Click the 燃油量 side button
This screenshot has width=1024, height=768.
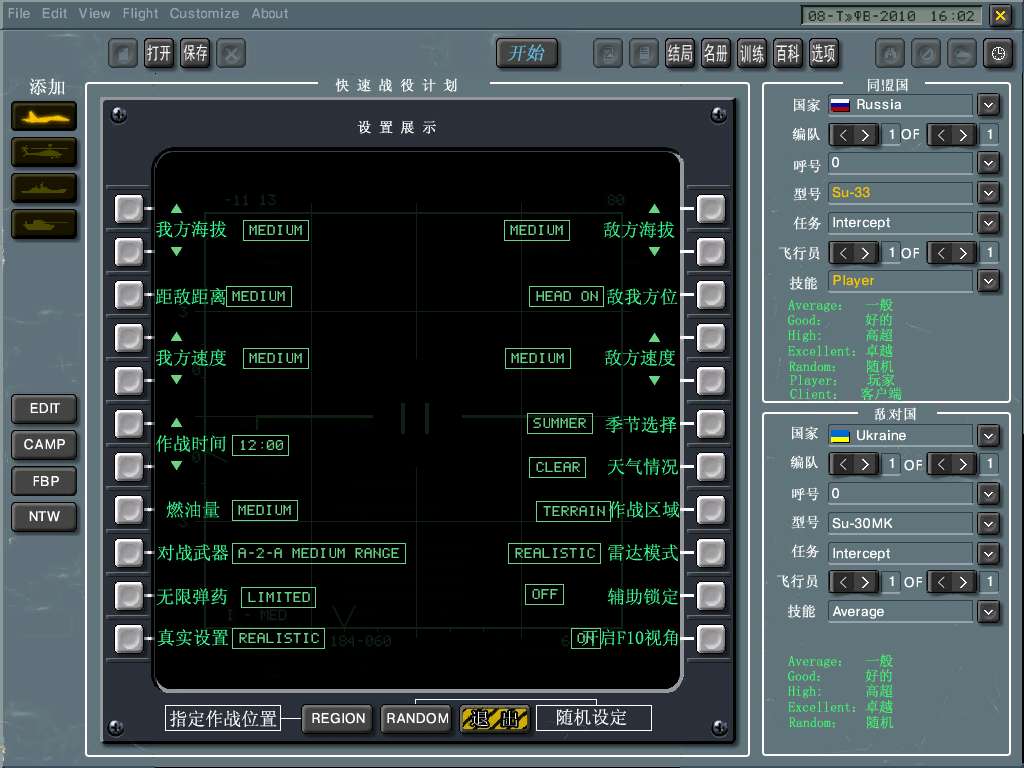129,509
